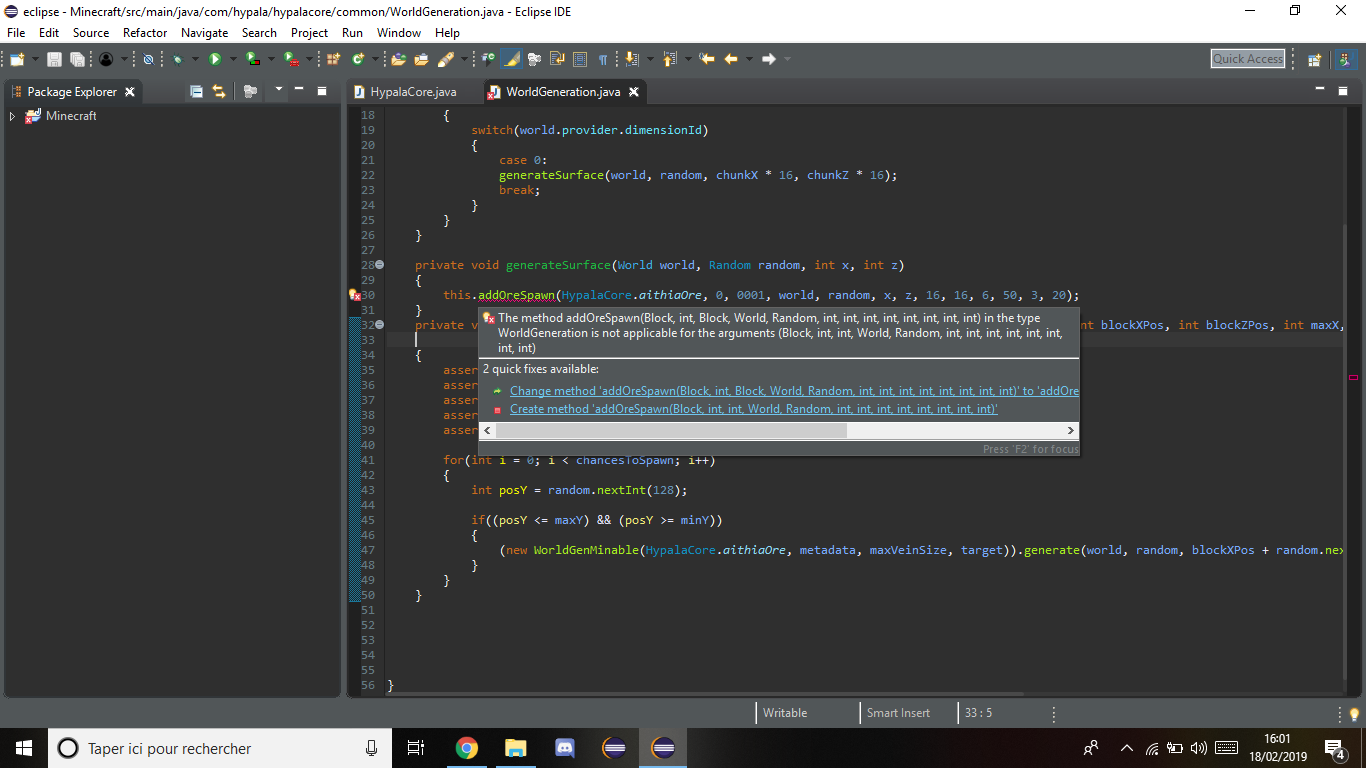Viewport: 1366px width, 768px height.
Task: Click Collapse All in Package Explorer
Action: [x=196, y=91]
